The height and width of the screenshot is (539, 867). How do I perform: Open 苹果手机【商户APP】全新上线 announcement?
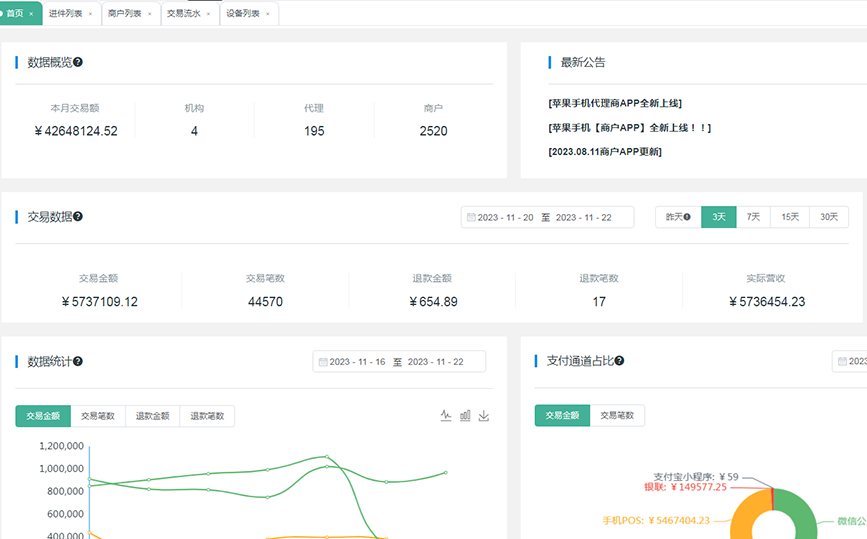630,128
